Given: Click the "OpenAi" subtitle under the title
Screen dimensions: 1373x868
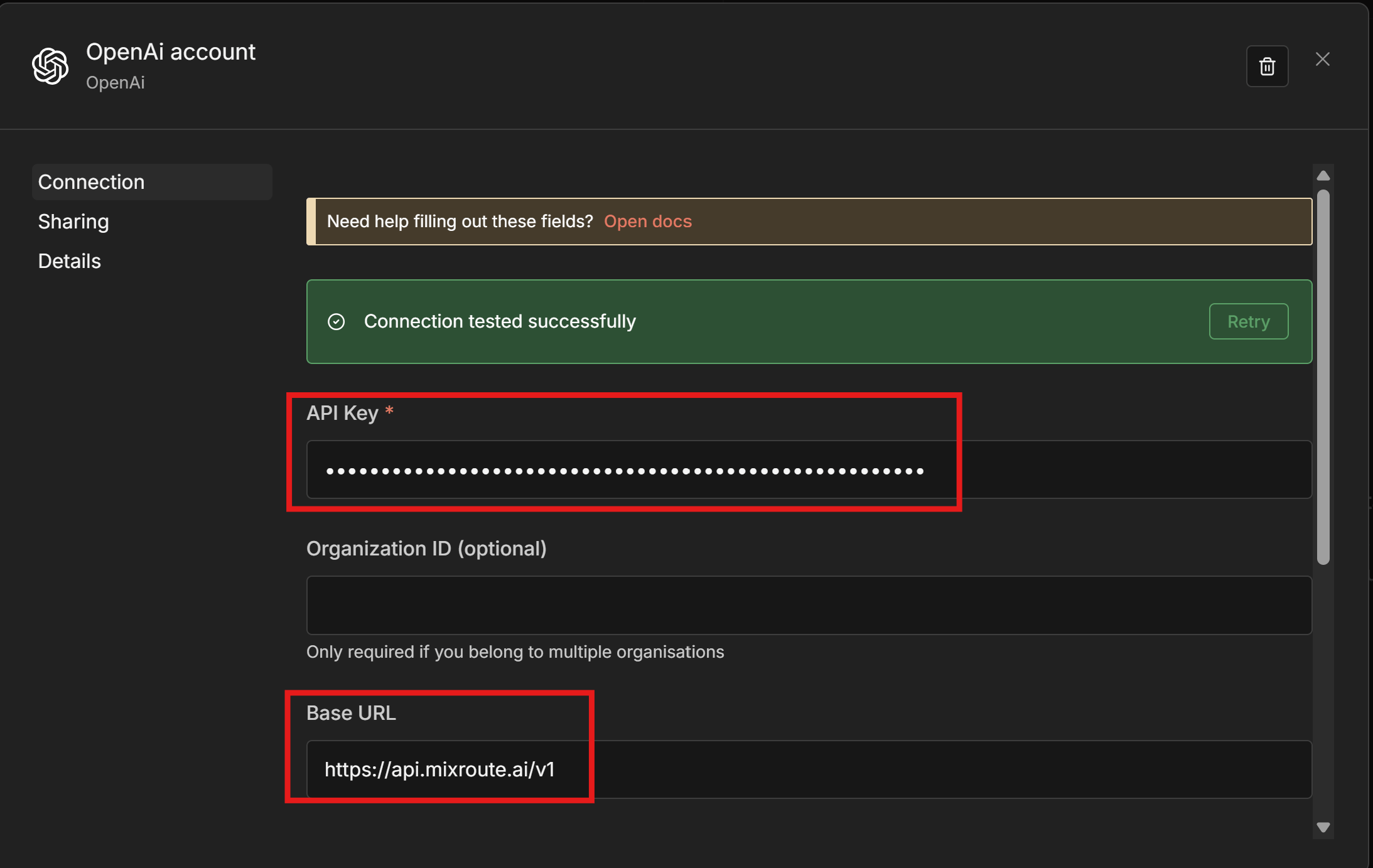Looking at the screenshot, I should [116, 83].
